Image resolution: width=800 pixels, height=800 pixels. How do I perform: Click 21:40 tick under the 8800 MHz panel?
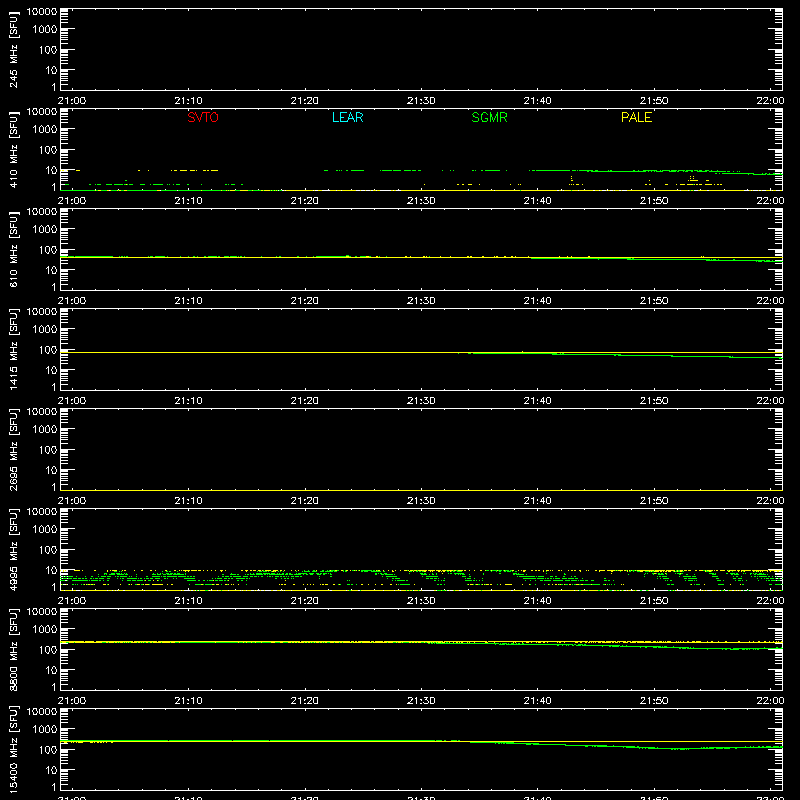[537, 701]
